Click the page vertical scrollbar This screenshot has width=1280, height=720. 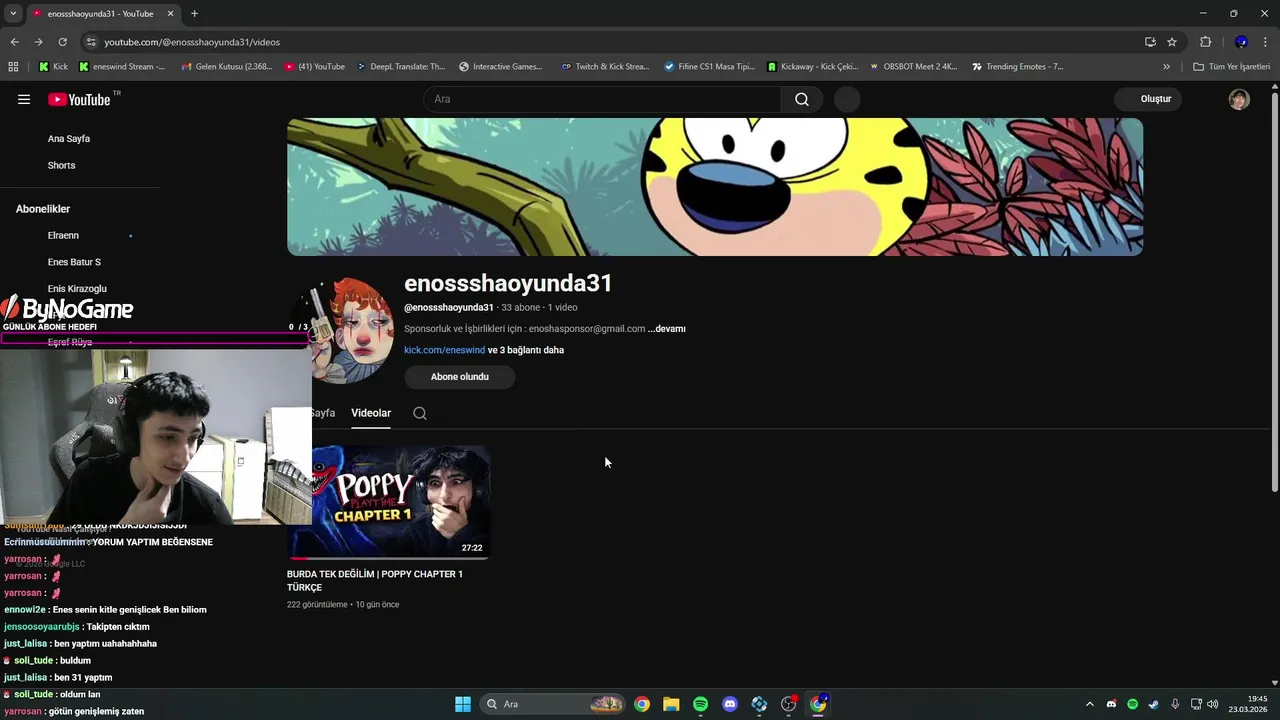pos(1274,290)
